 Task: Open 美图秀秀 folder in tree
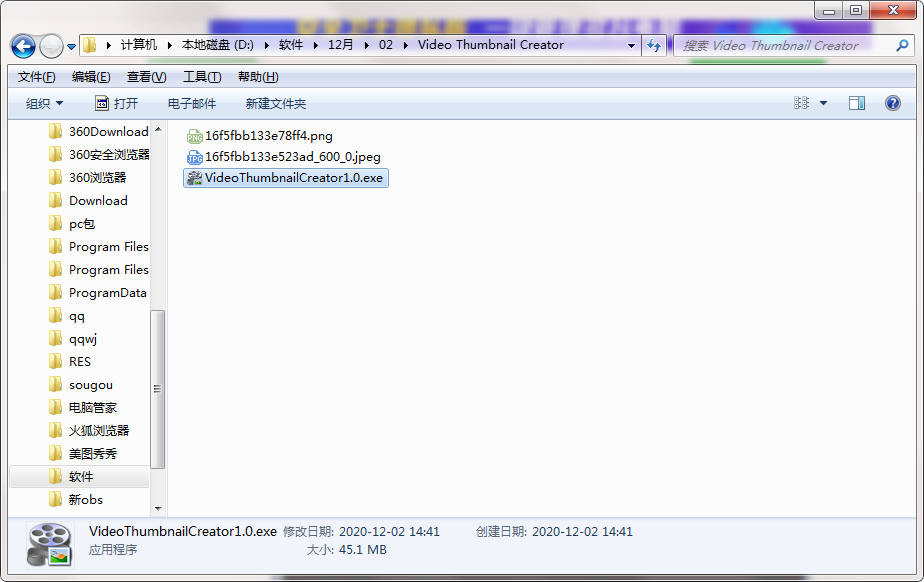[x=93, y=454]
